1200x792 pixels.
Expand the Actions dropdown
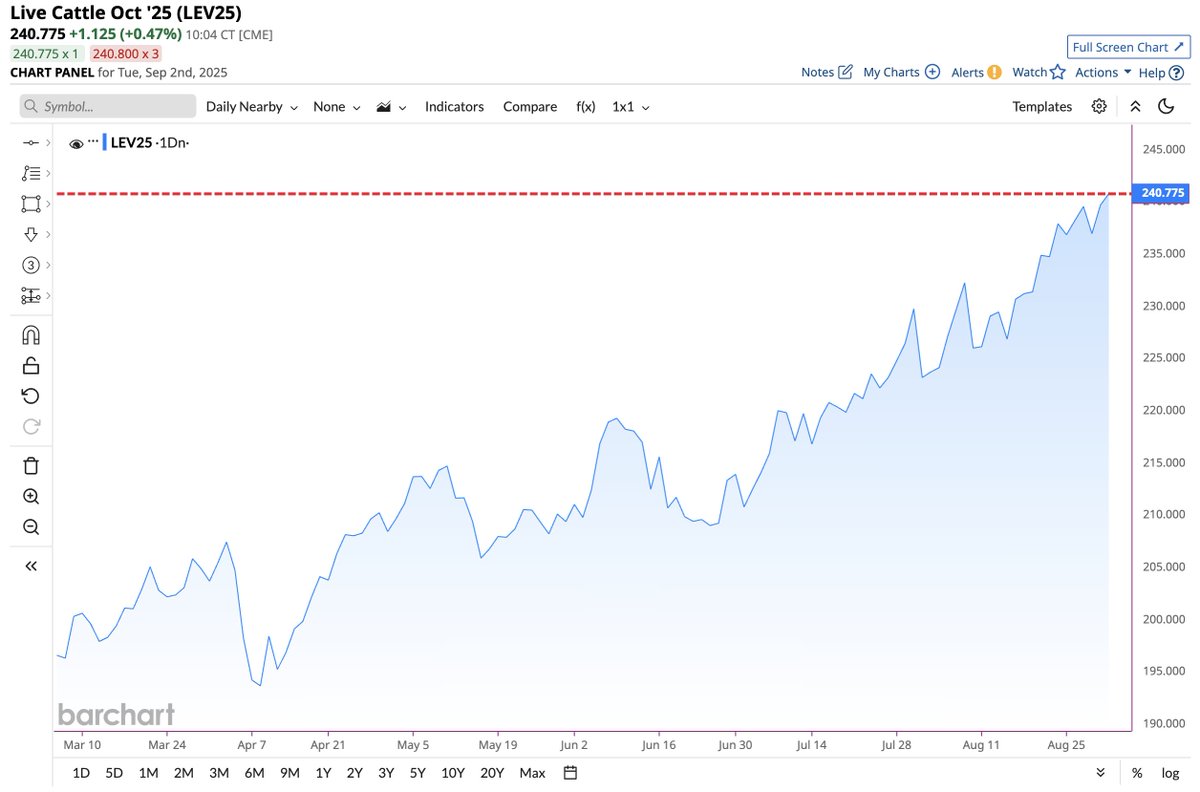[x=1103, y=72]
